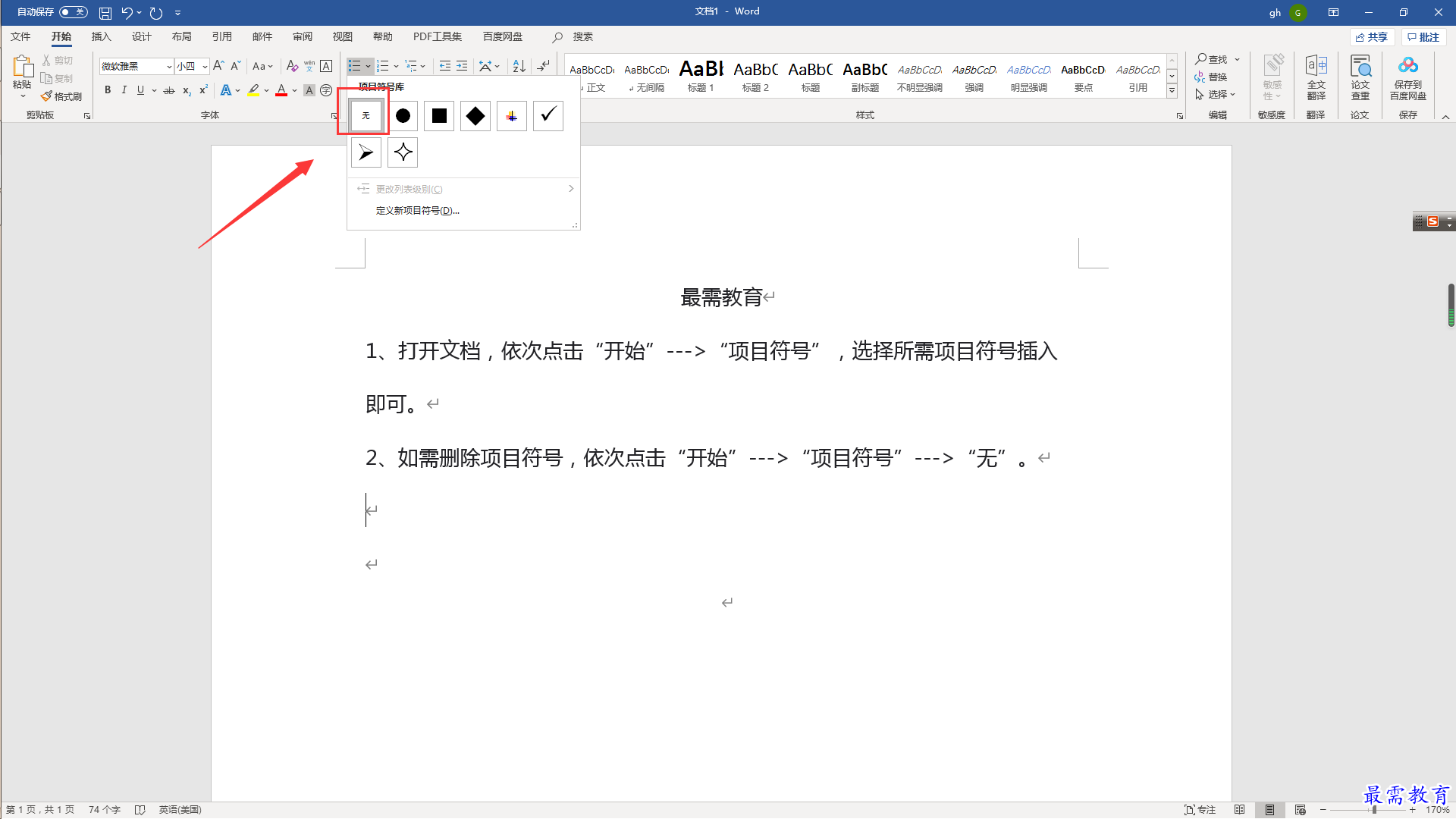This screenshot has width=1456, height=819.
Task: Select the filled square bullet
Action: pos(439,116)
